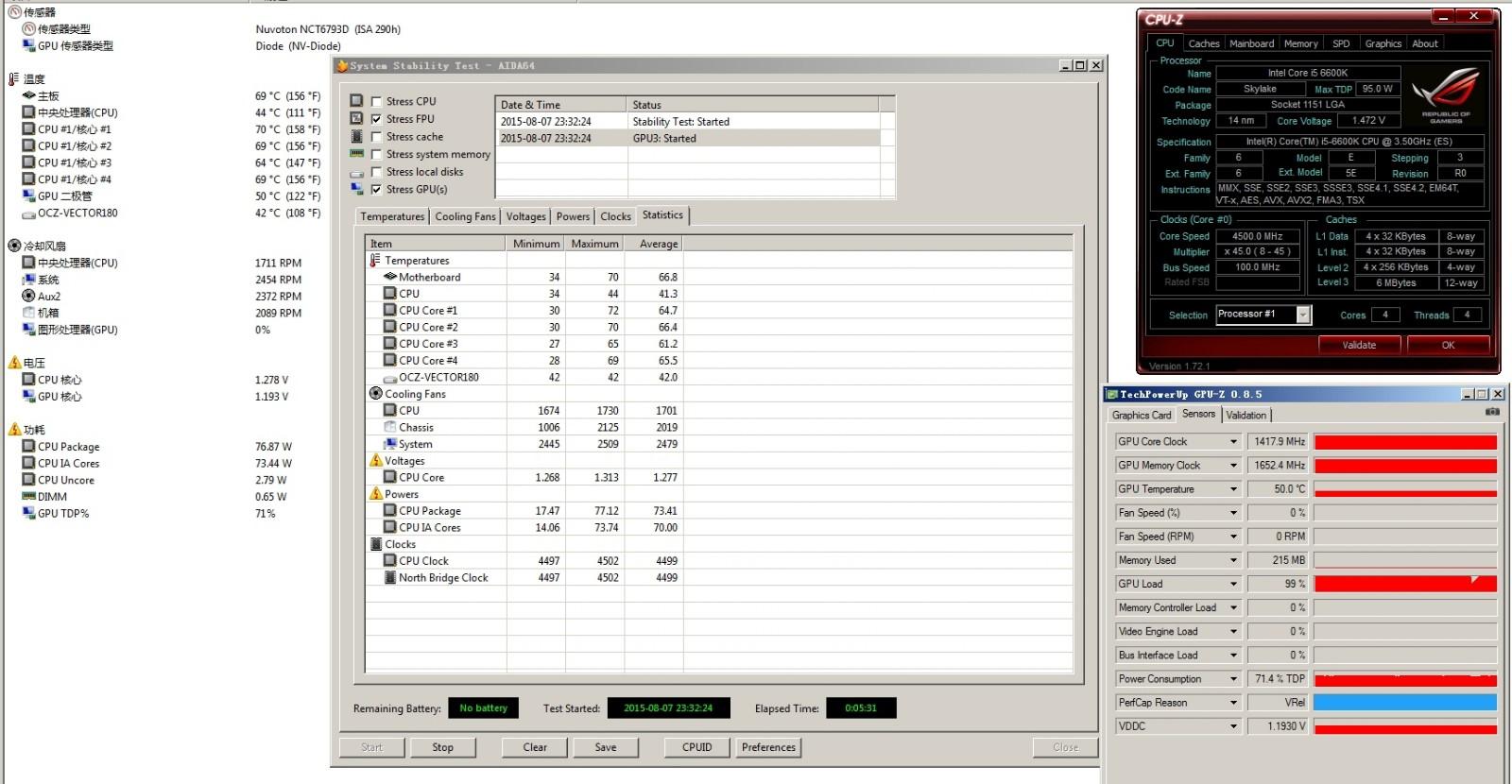1512x784 pixels.
Task: Tick the Stress local disks checkbox
Action: [377, 172]
